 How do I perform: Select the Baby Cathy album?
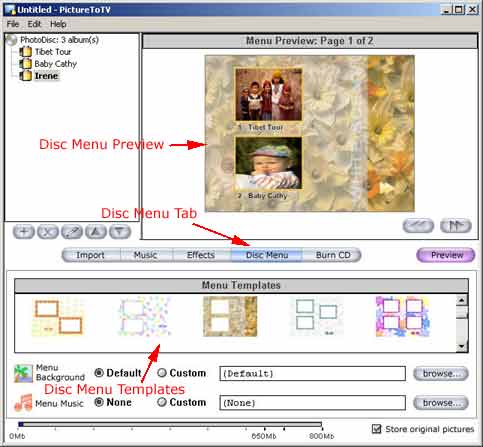click(x=56, y=64)
